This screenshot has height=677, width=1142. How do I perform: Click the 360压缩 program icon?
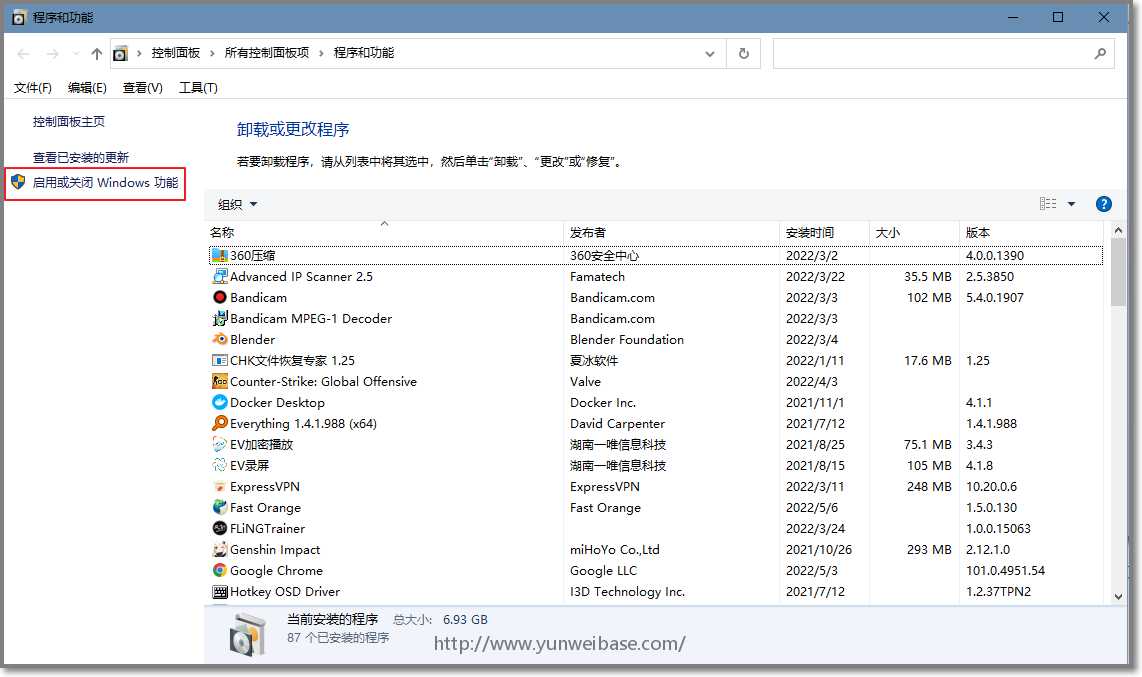pos(219,256)
